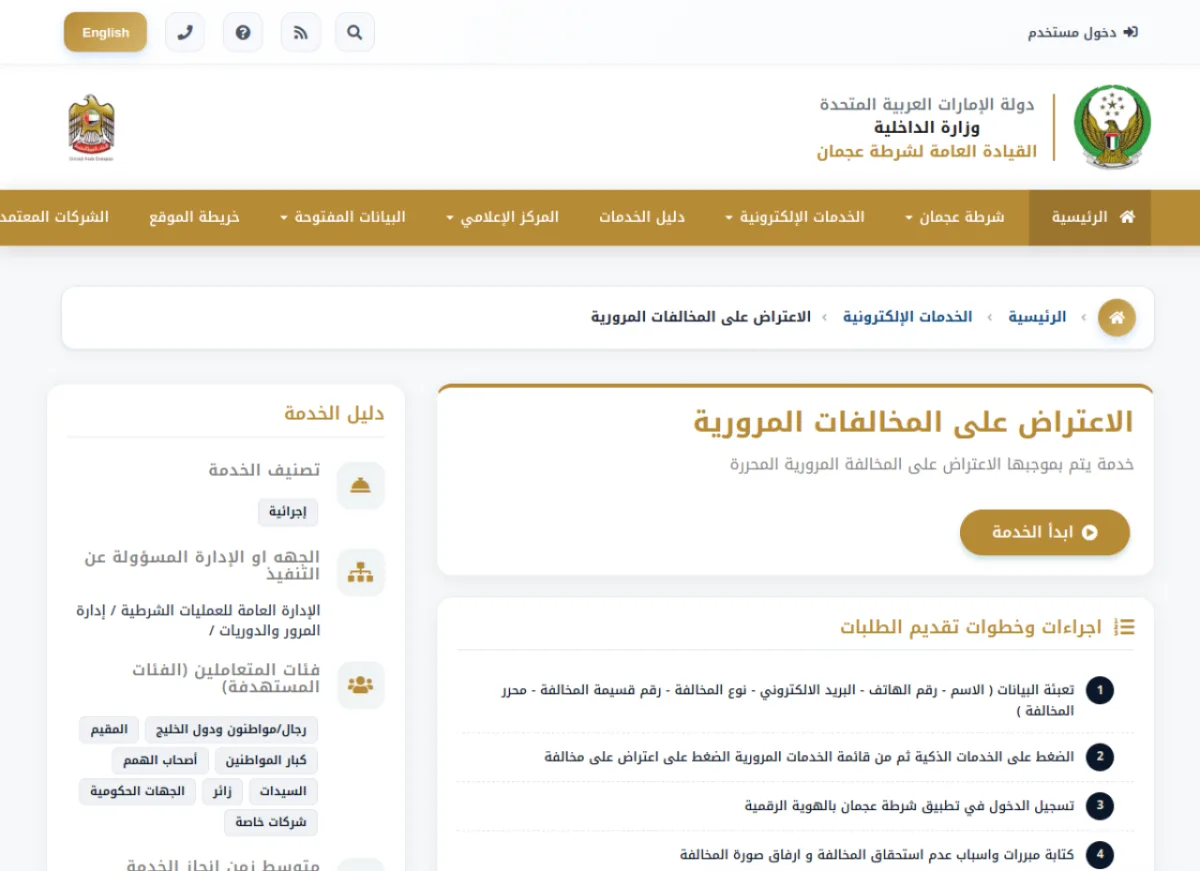The height and width of the screenshot is (871, 1200).
Task: Click the الخدمات الإلكترونية breadcrumb link
Action: click(907, 317)
